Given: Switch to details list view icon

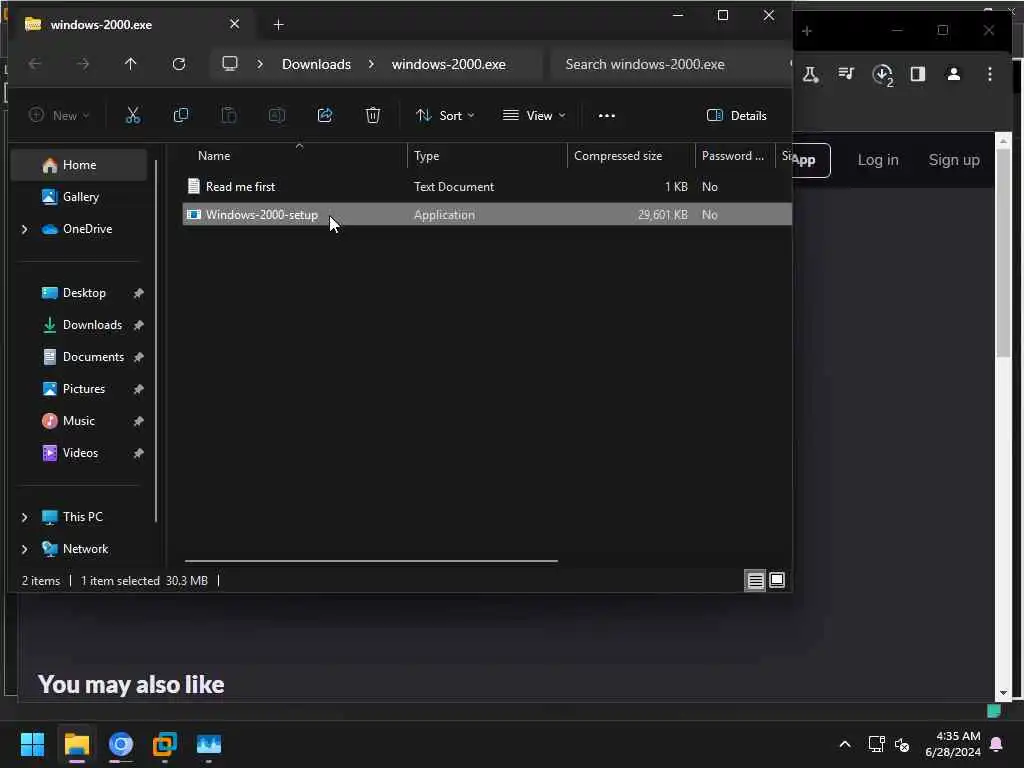Looking at the screenshot, I should 756,581.
